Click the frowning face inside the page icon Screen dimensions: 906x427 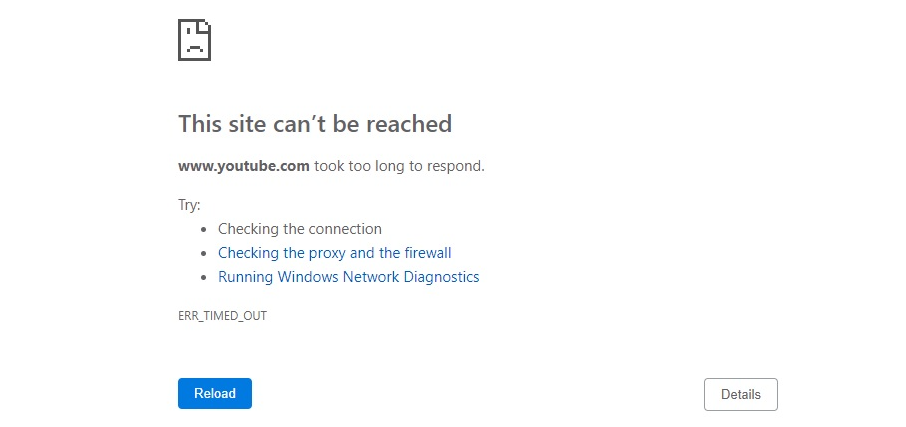point(194,42)
